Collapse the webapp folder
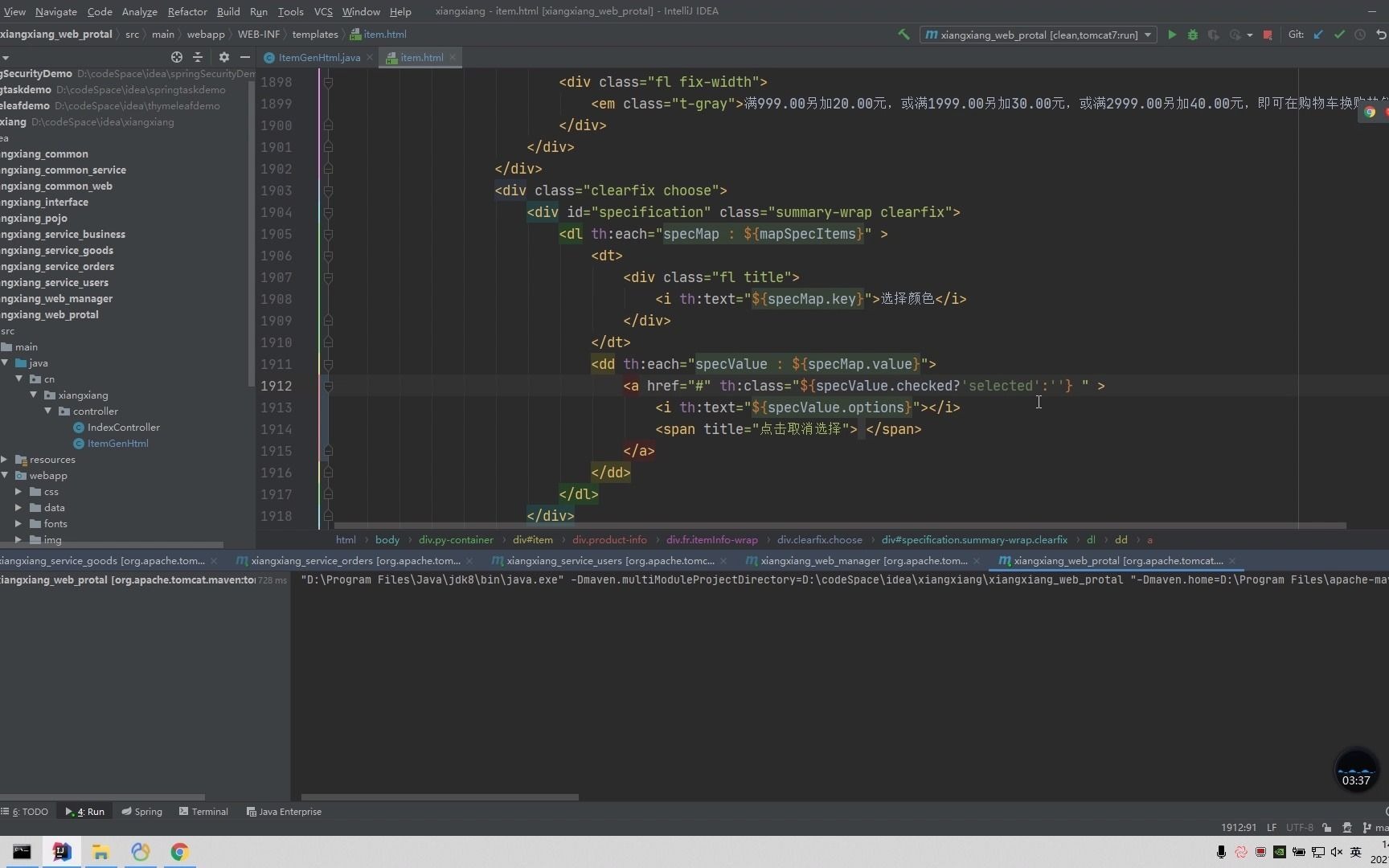 tap(5, 476)
